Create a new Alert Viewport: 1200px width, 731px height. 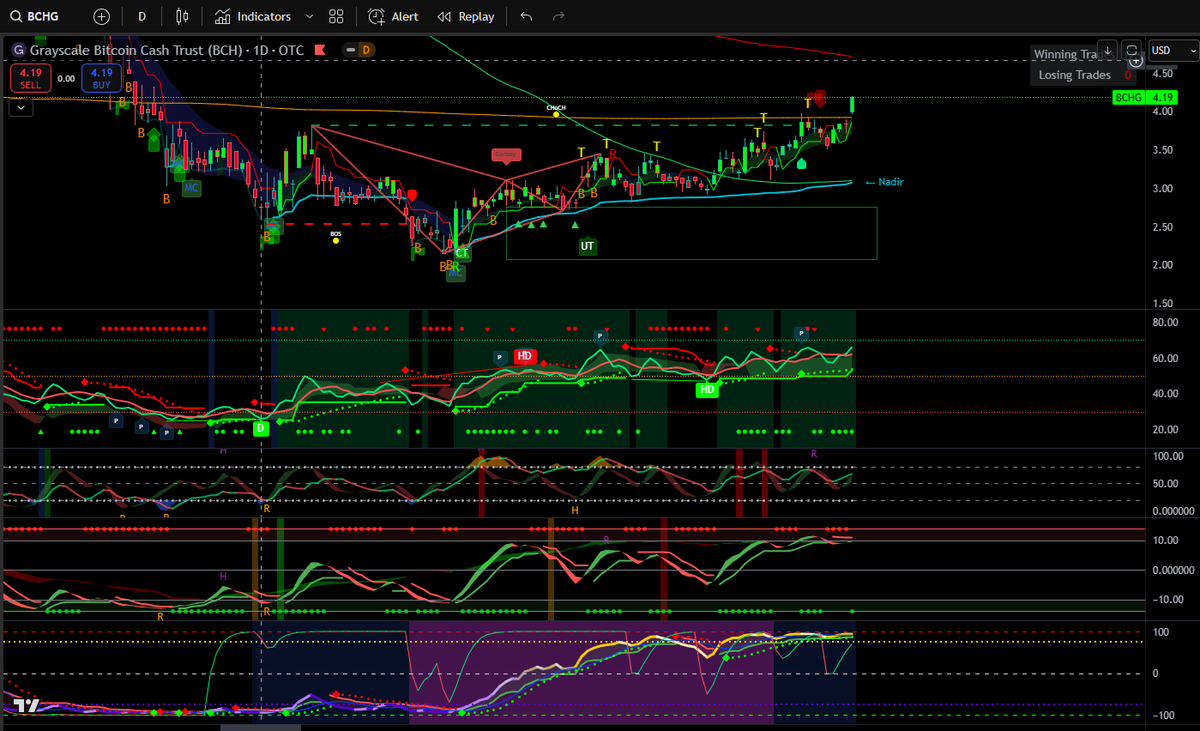393,16
